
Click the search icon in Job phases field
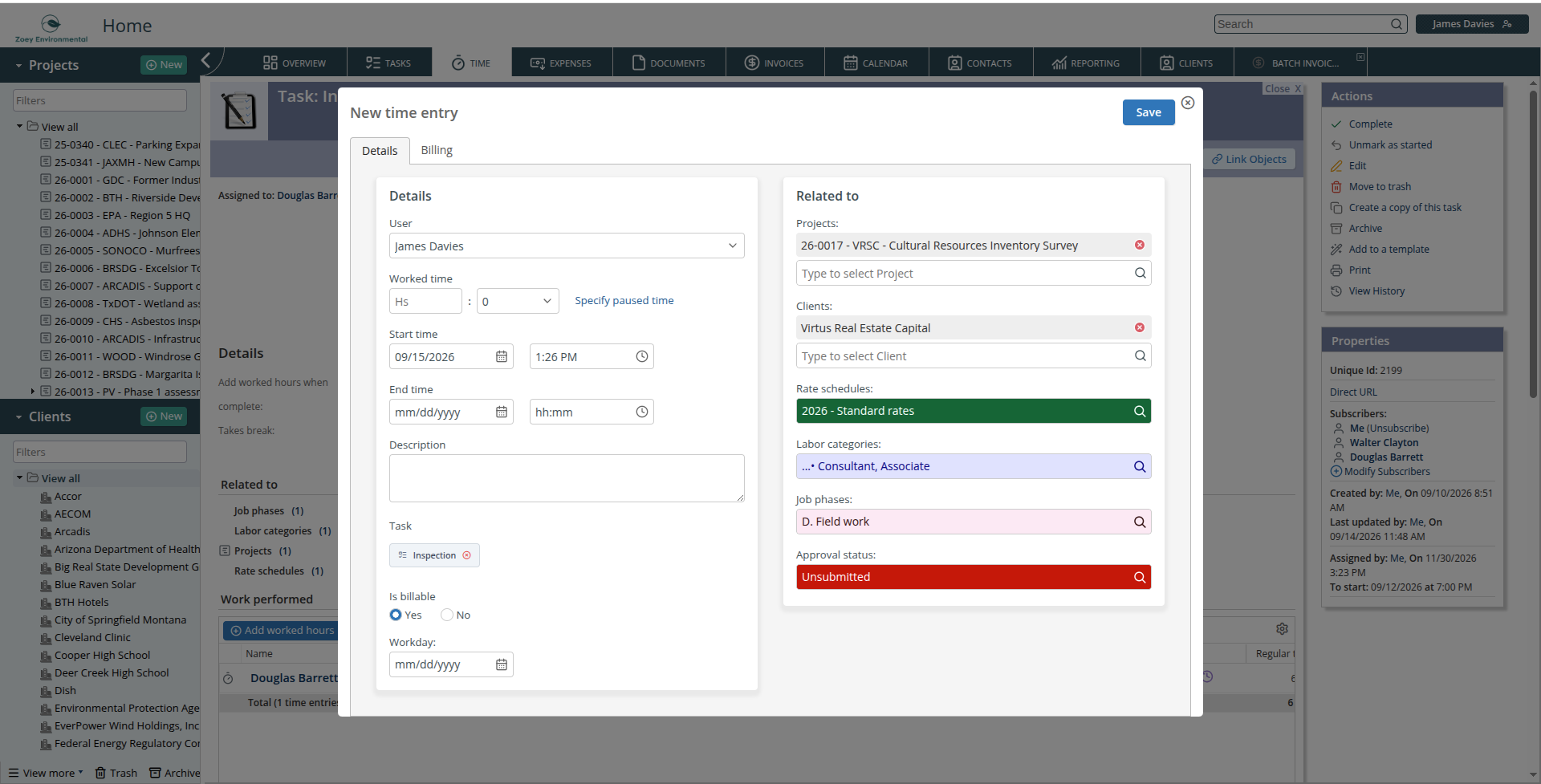coord(1139,522)
